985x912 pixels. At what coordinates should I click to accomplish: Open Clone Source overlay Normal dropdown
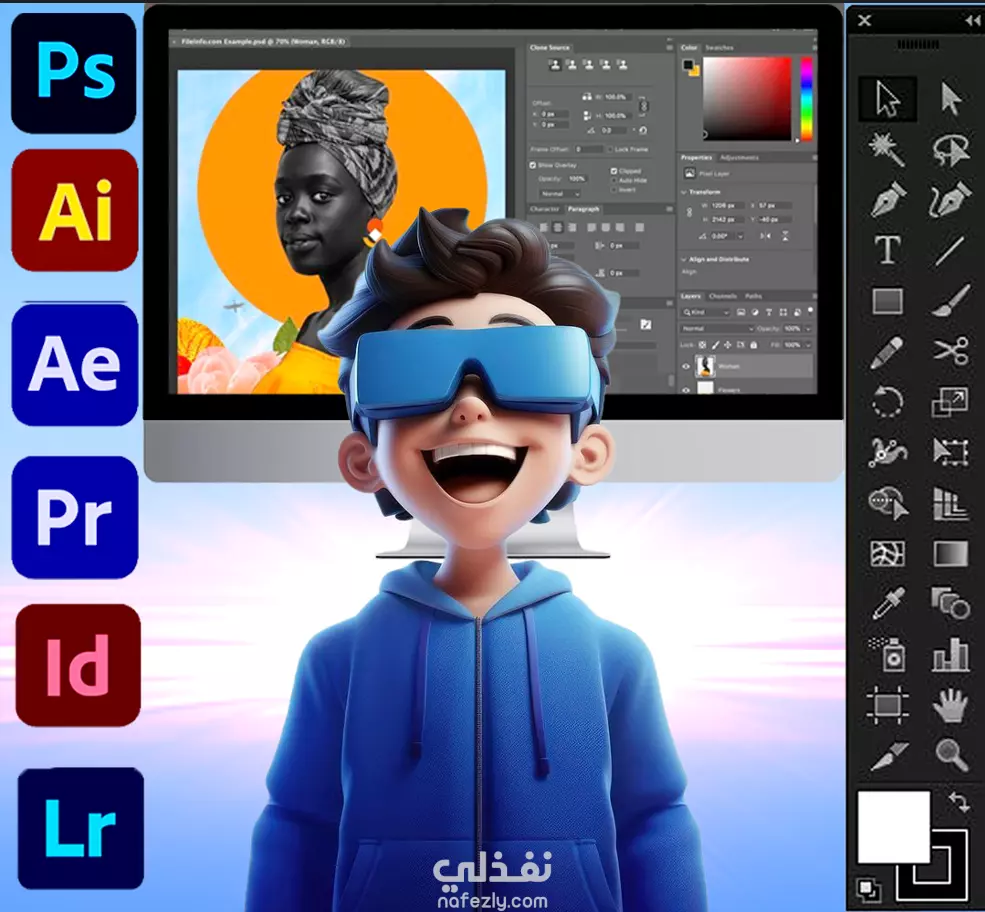[x=559, y=193]
